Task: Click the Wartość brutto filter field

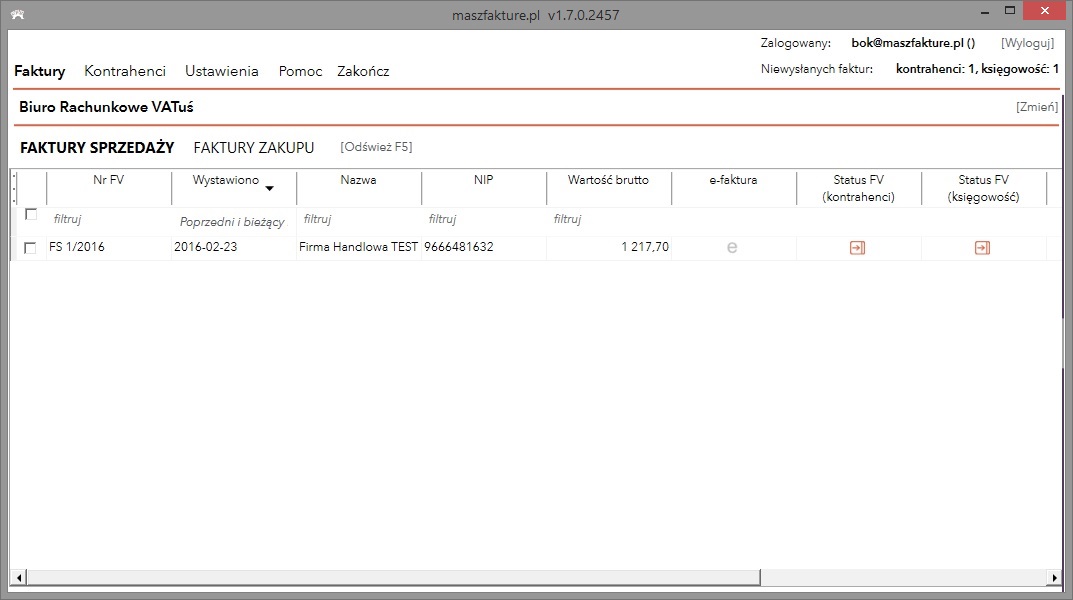Action: click(609, 219)
